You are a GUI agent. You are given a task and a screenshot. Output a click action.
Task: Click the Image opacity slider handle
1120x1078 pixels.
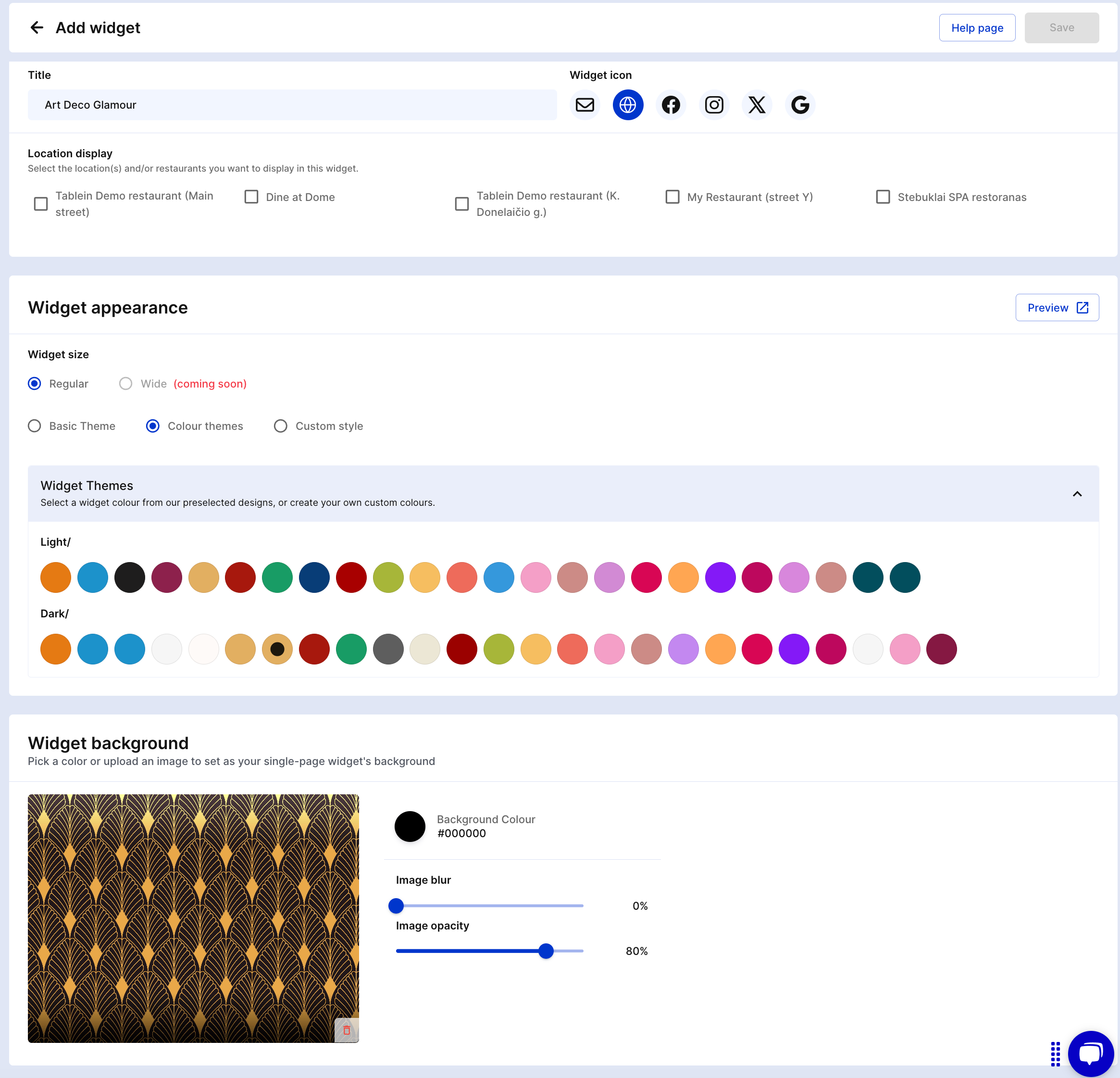546,951
